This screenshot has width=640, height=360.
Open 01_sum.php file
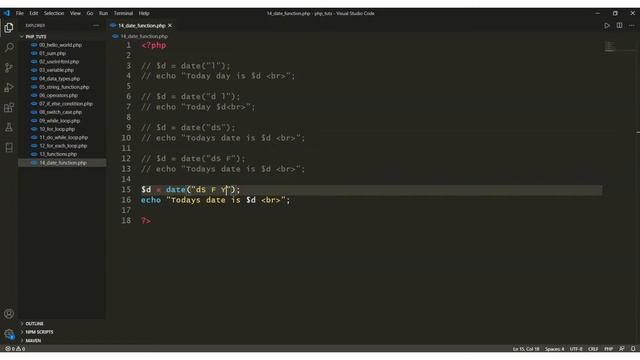tap(52, 53)
